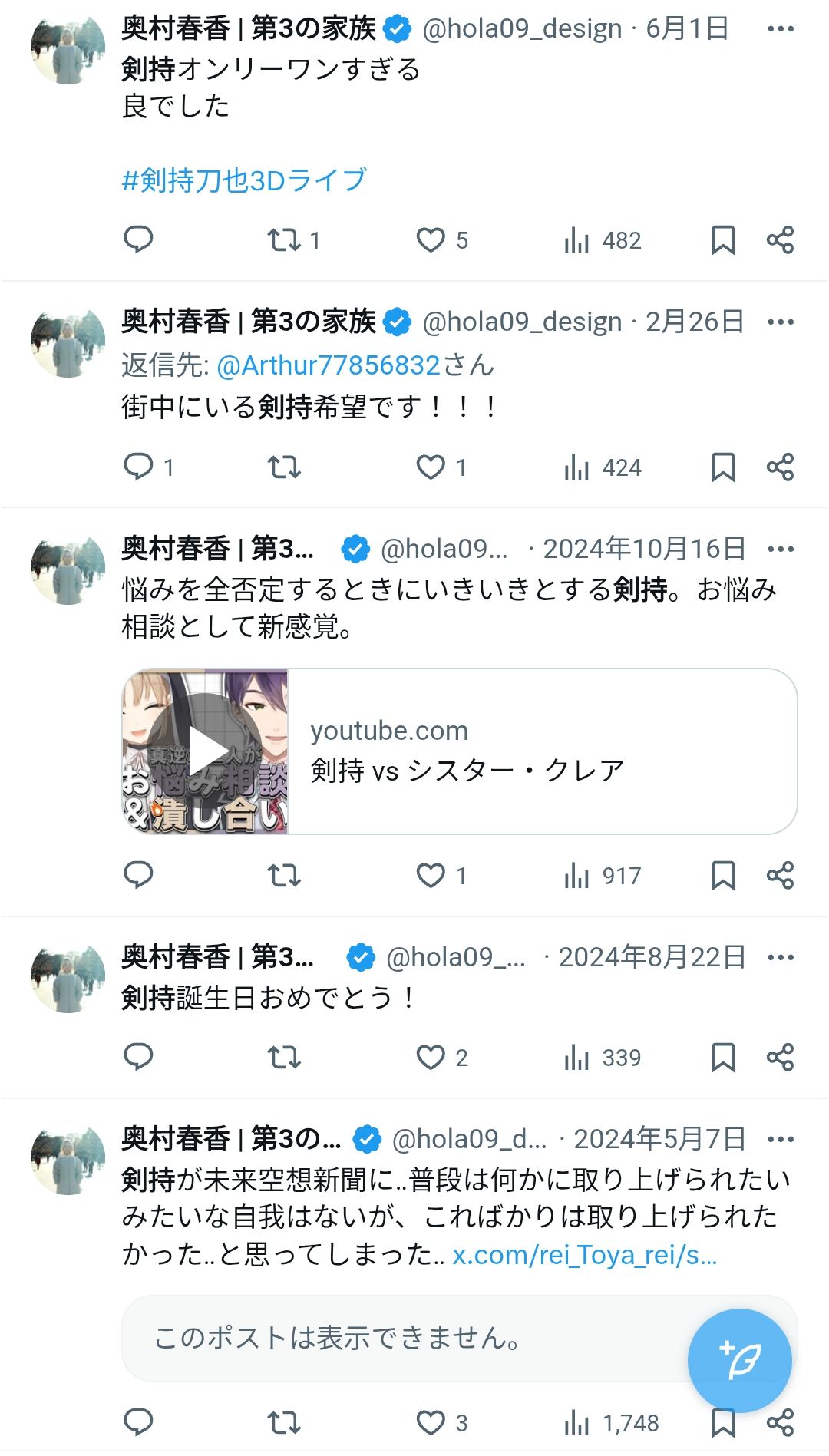Open profile avatar on the 2月26日 post
Screen dimensions: 829x1456
click(68, 342)
